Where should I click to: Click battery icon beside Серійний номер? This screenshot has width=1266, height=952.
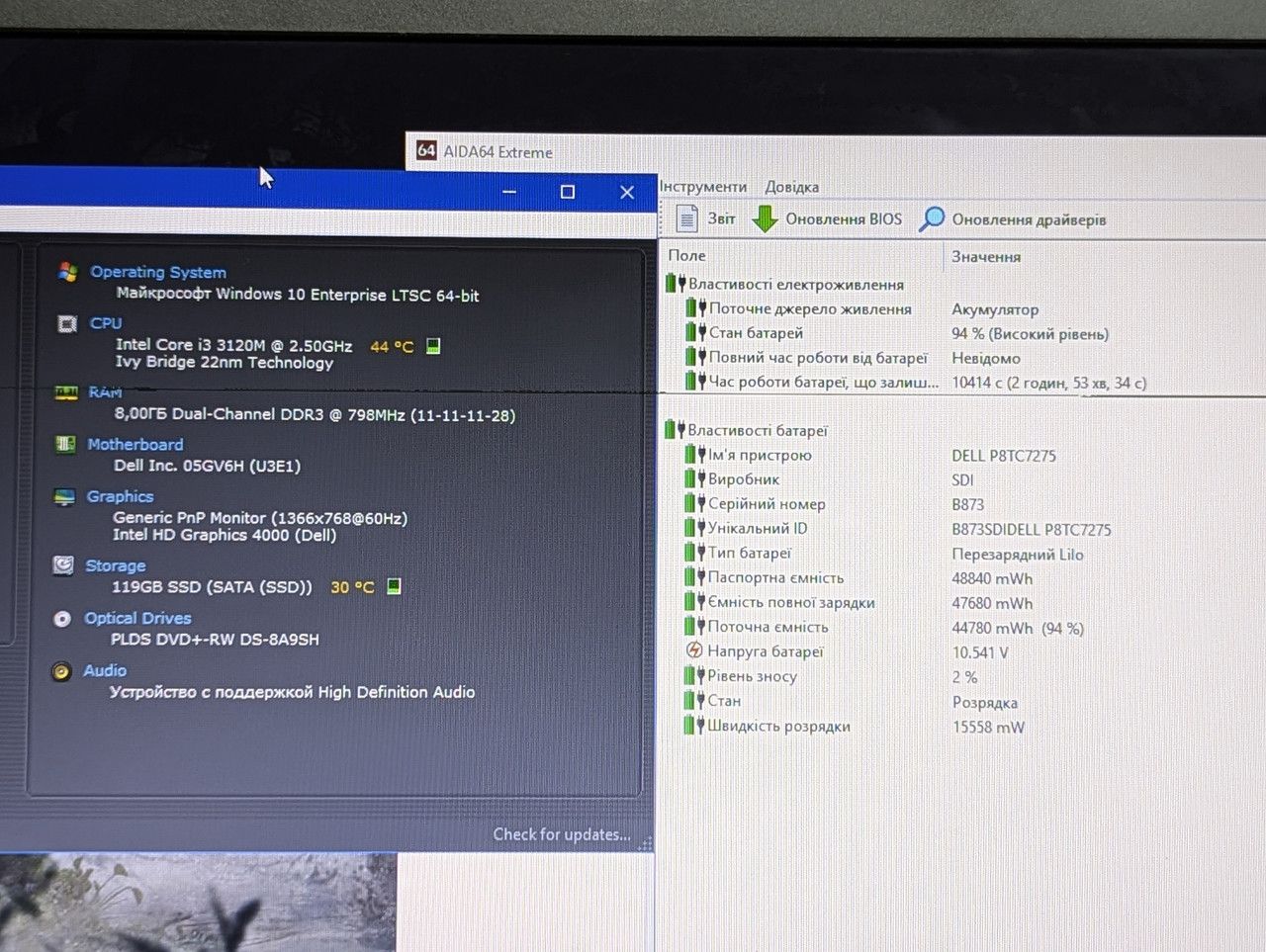pos(695,504)
